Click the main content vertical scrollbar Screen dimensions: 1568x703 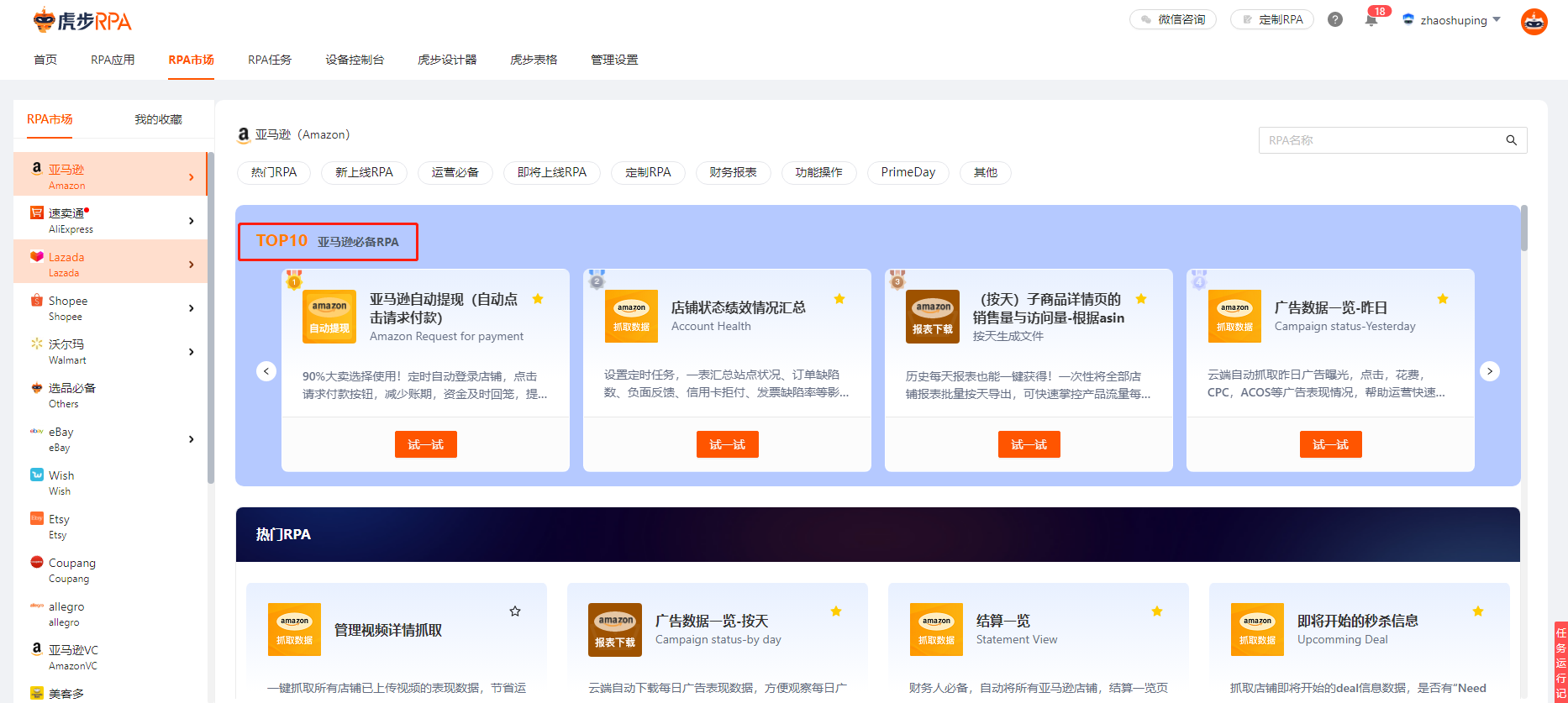(1524, 228)
